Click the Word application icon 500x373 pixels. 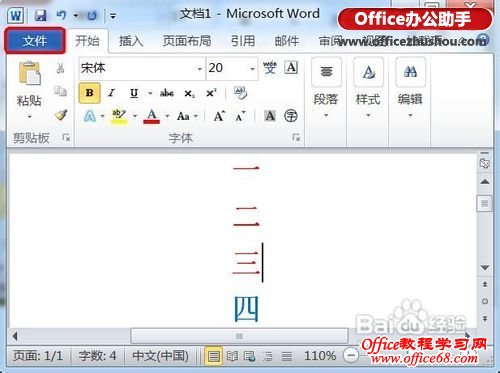[15, 15]
